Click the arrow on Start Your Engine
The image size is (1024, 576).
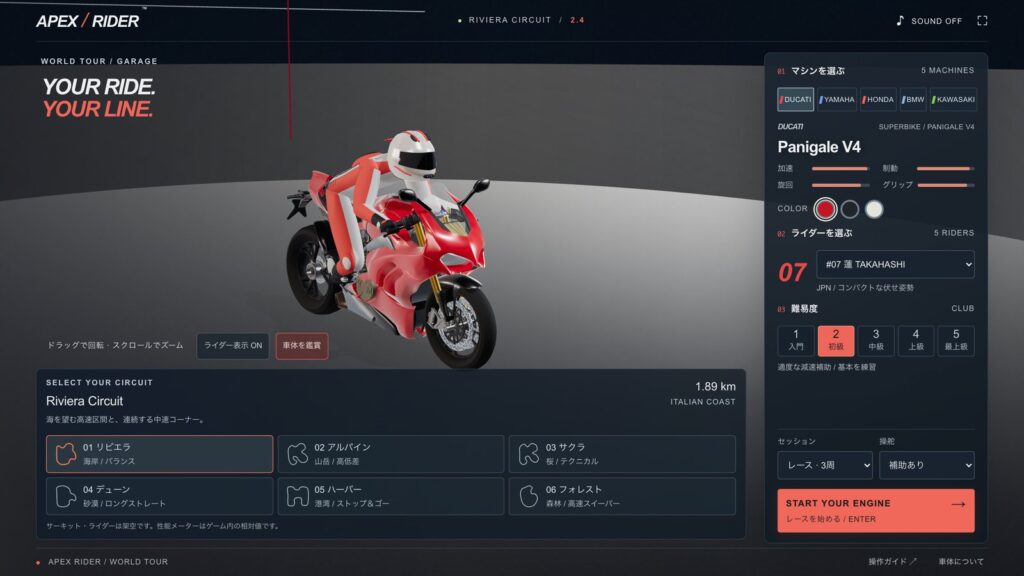click(x=958, y=504)
